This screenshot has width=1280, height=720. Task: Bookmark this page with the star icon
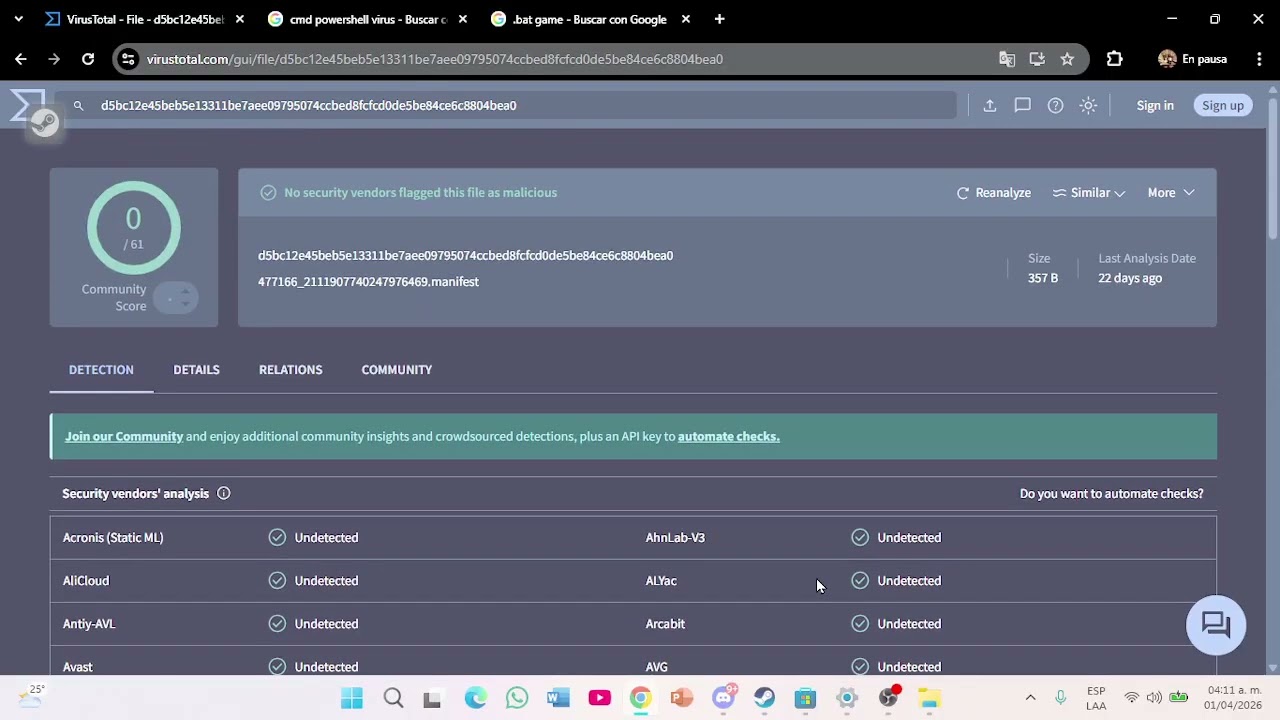click(1067, 59)
